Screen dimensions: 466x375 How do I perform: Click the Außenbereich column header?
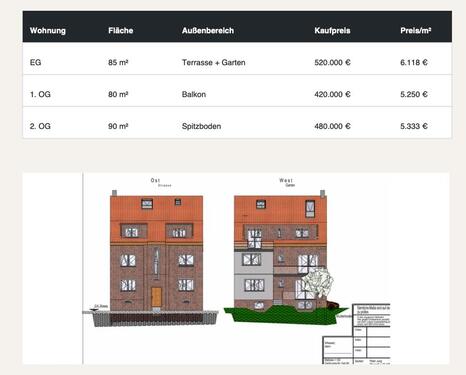[x=208, y=31]
